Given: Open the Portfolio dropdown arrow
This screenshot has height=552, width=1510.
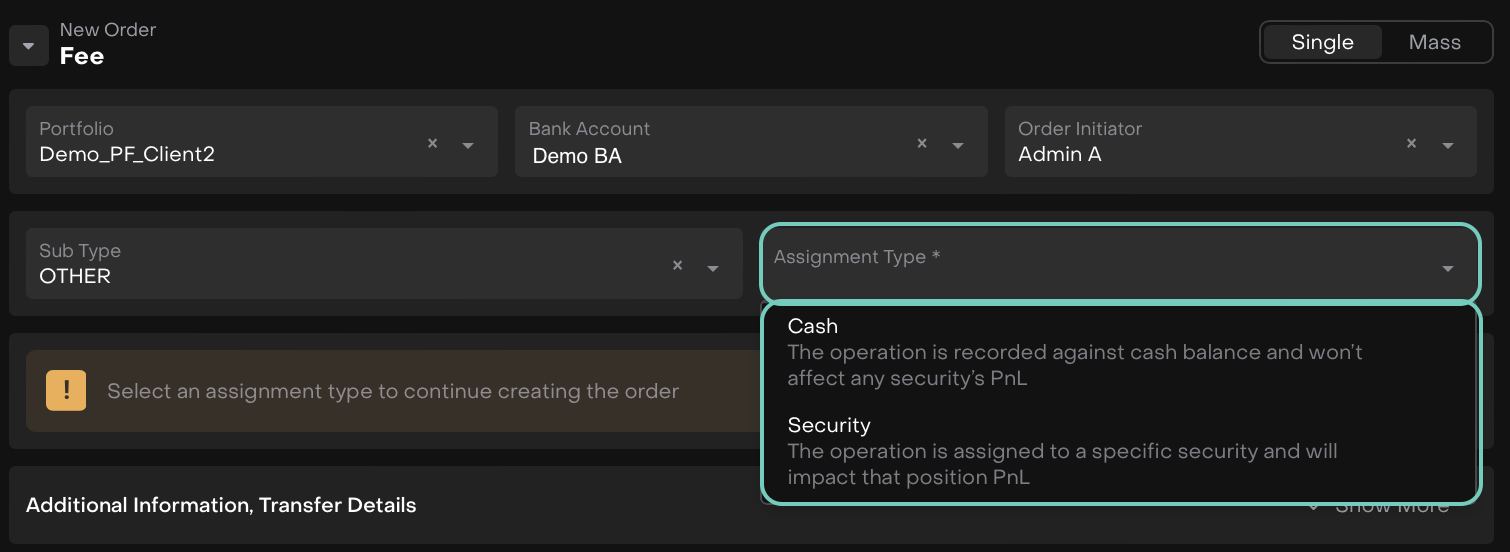Looking at the screenshot, I should pyautogui.click(x=468, y=146).
